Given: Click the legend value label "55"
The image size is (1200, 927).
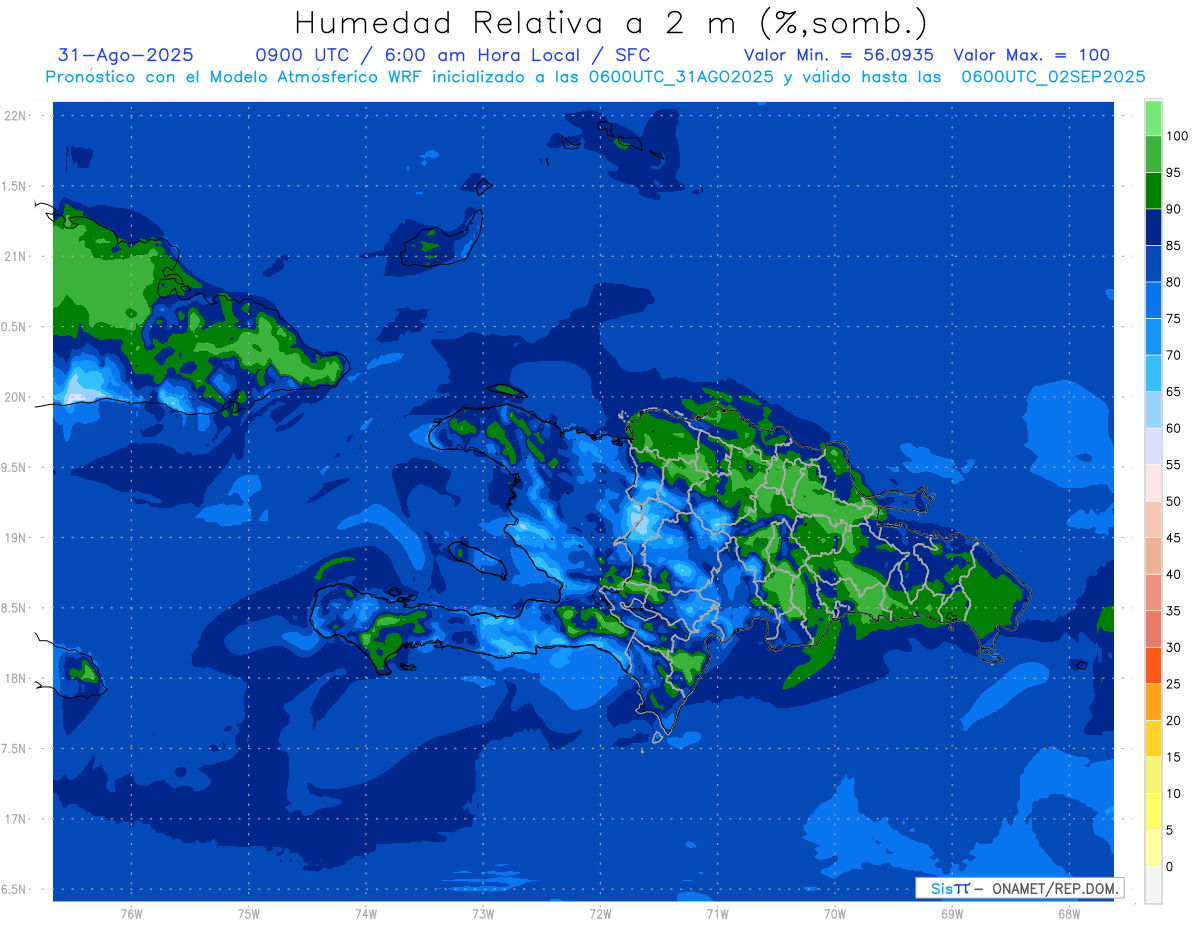Looking at the screenshot, I should tap(1173, 465).
